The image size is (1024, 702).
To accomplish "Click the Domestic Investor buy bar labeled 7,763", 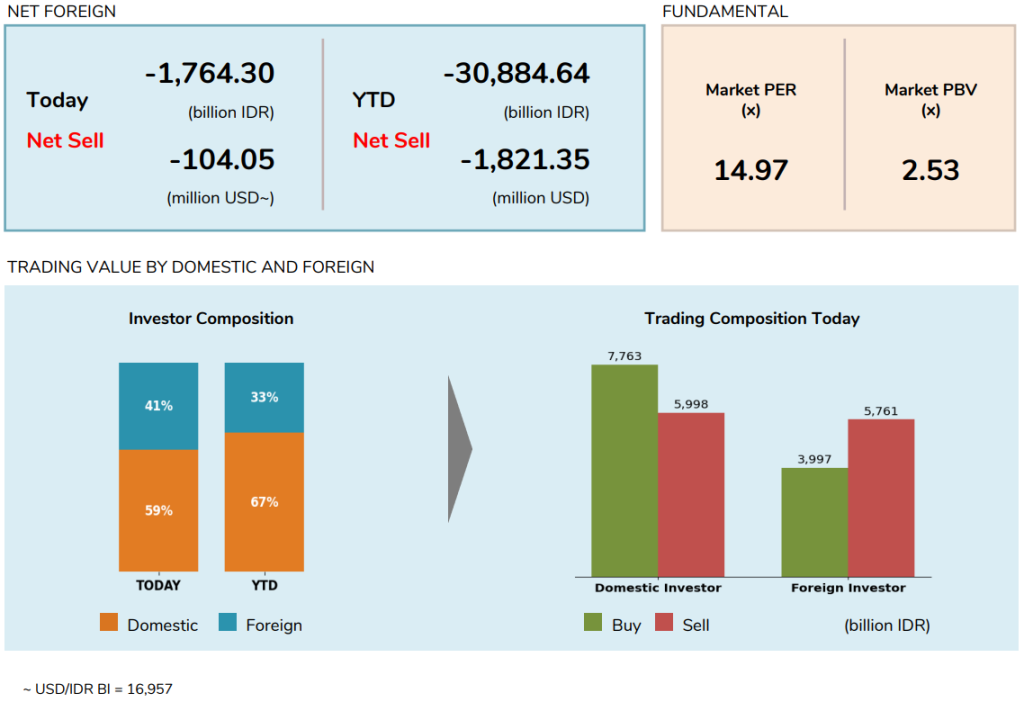I will [x=624, y=470].
